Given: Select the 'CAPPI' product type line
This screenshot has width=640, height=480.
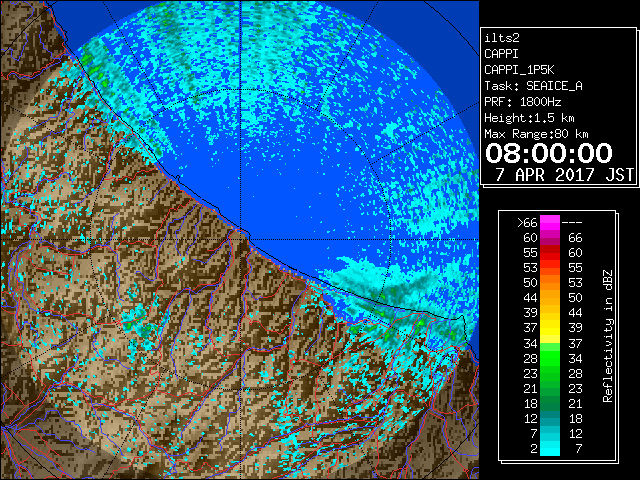Looking at the screenshot, I should pyautogui.click(x=501, y=54).
